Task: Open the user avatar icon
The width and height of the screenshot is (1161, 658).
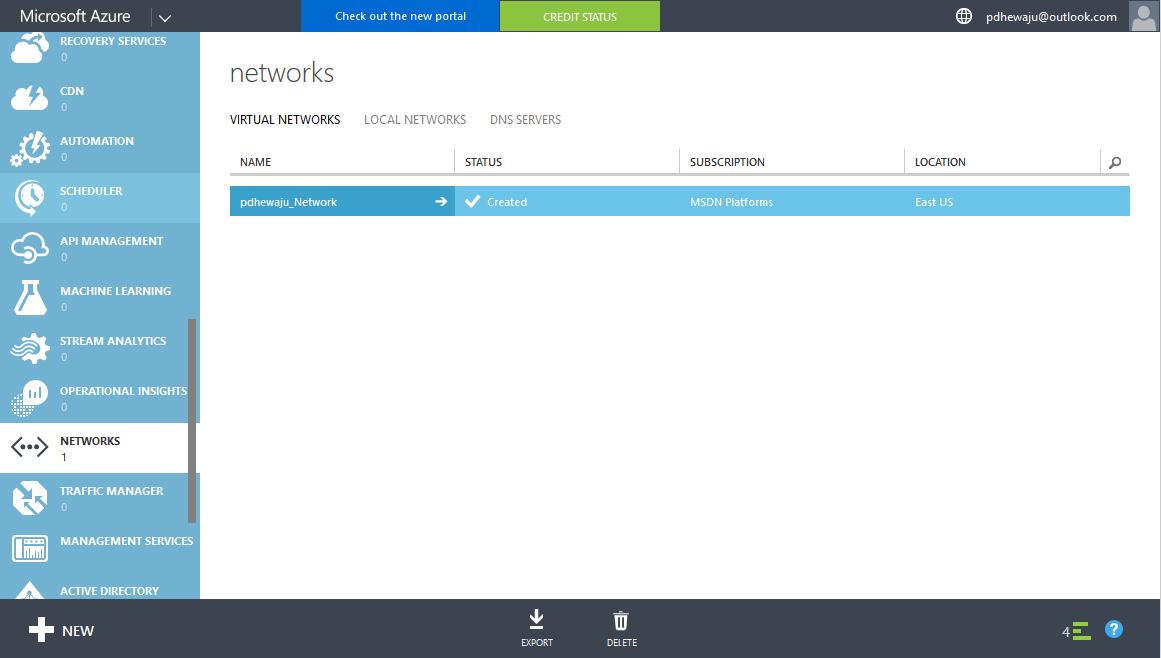Action: (1143, 16)
